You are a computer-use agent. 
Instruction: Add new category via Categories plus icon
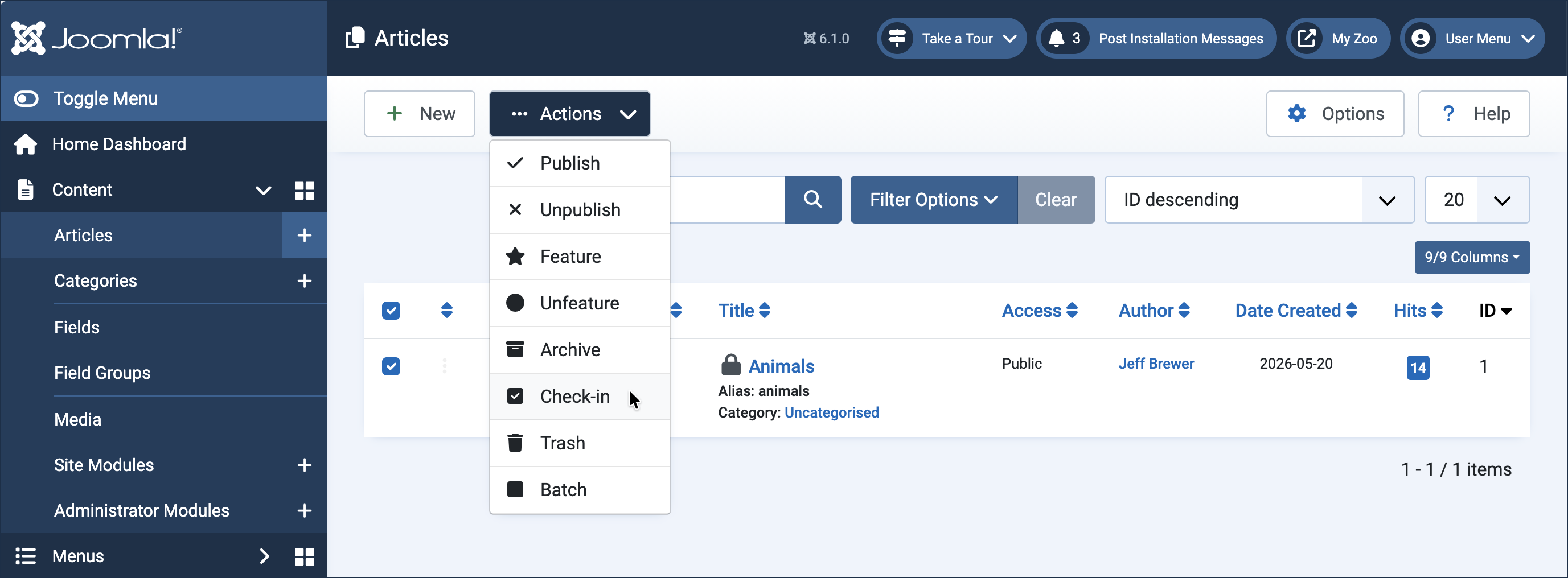(305, 280)
